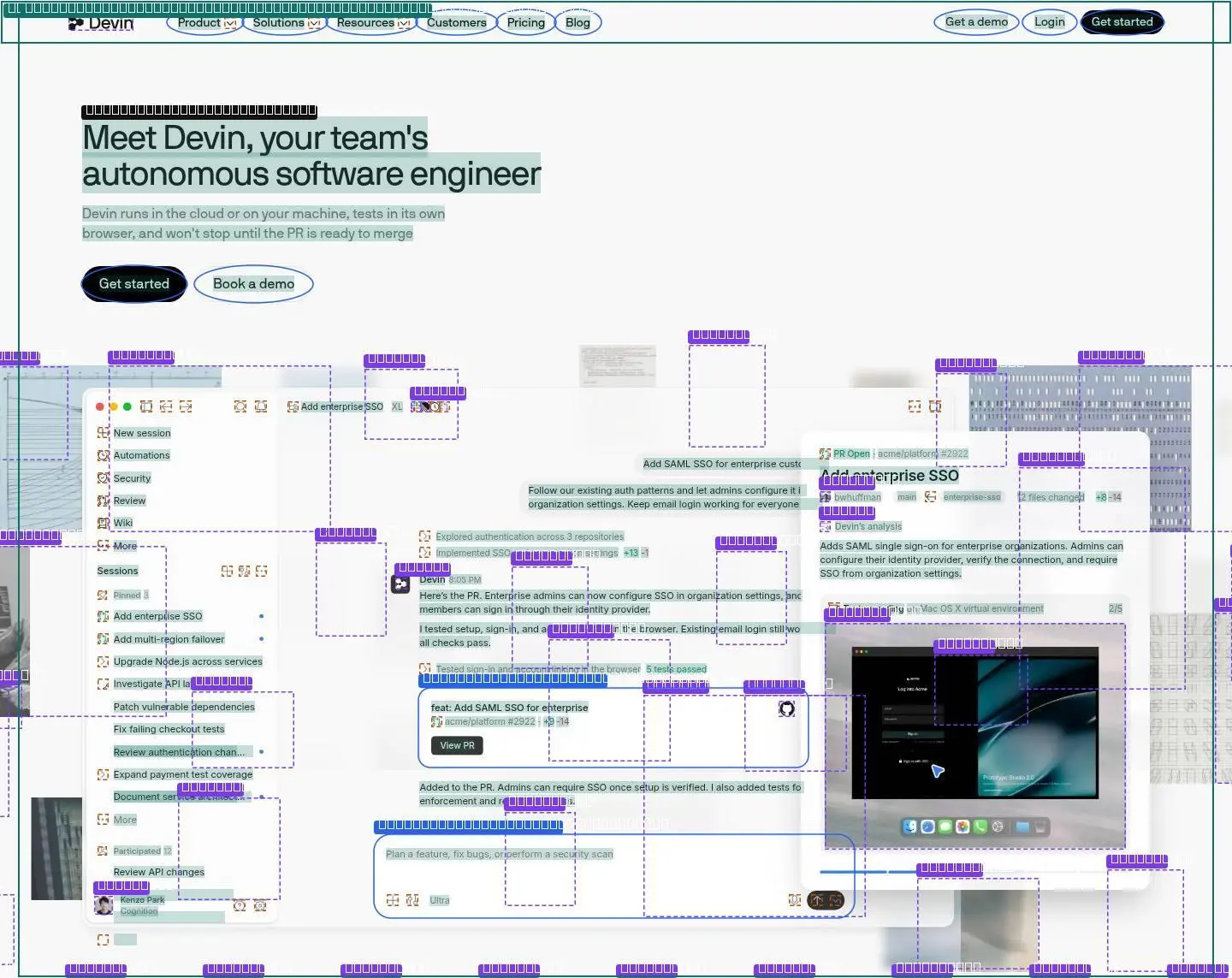Click the Devin avatar beside the 8:05 PM message
This screenshot has height=978, width=1232.
pyautogui.click(x=400, y=584)
